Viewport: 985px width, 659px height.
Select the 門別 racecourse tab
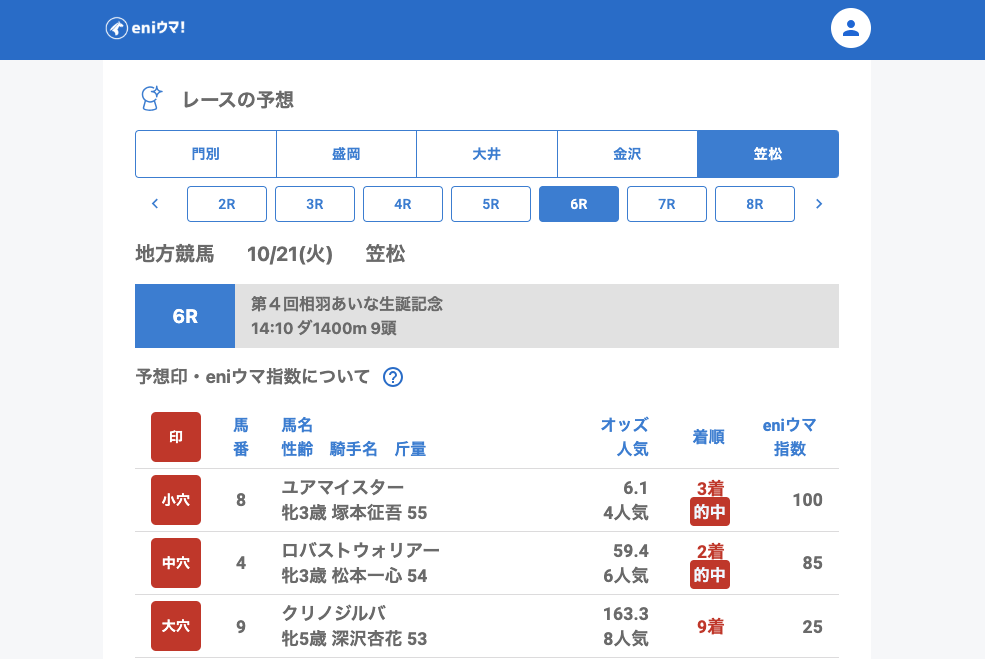[206, 154]
